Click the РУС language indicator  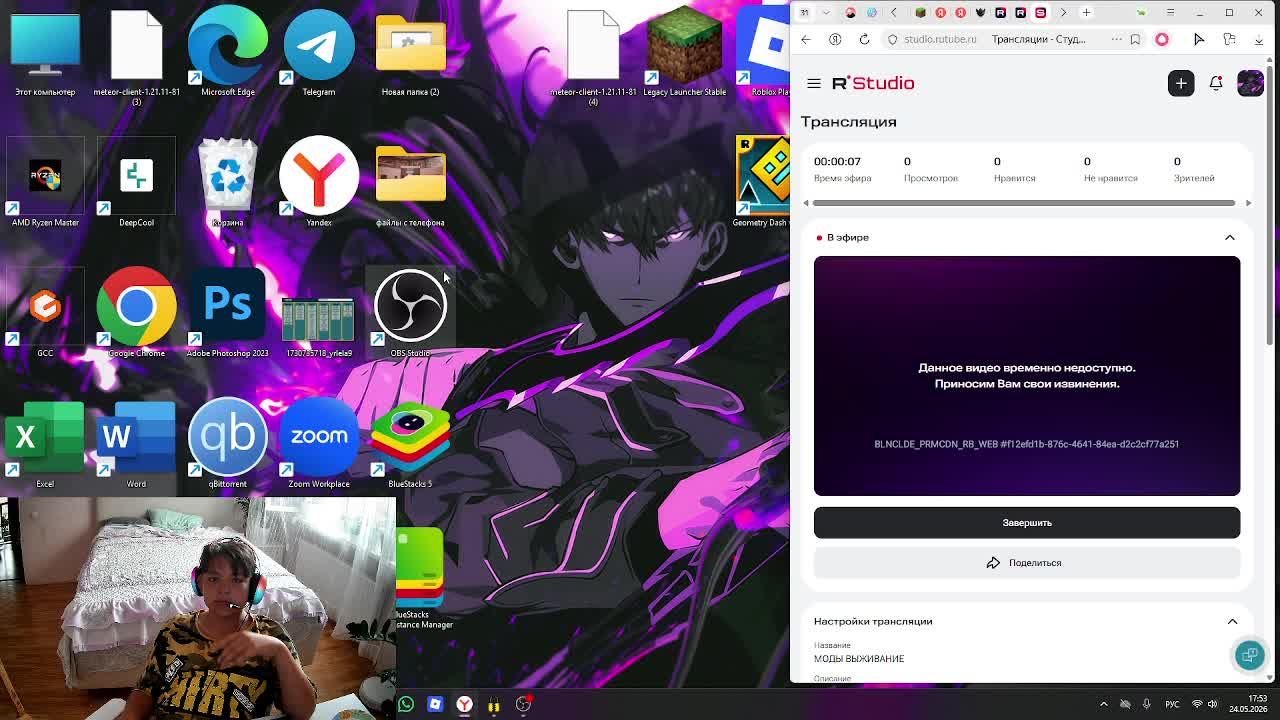pos(1174,704)
